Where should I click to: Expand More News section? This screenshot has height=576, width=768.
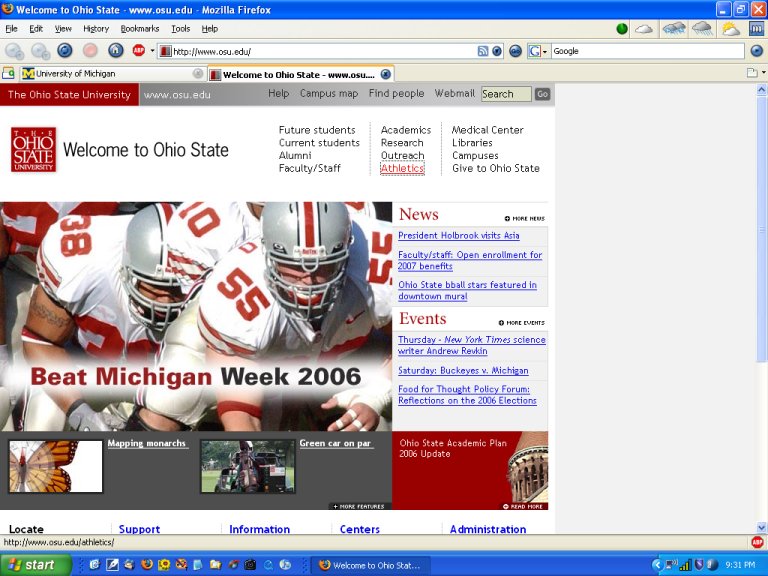point(525,218)
